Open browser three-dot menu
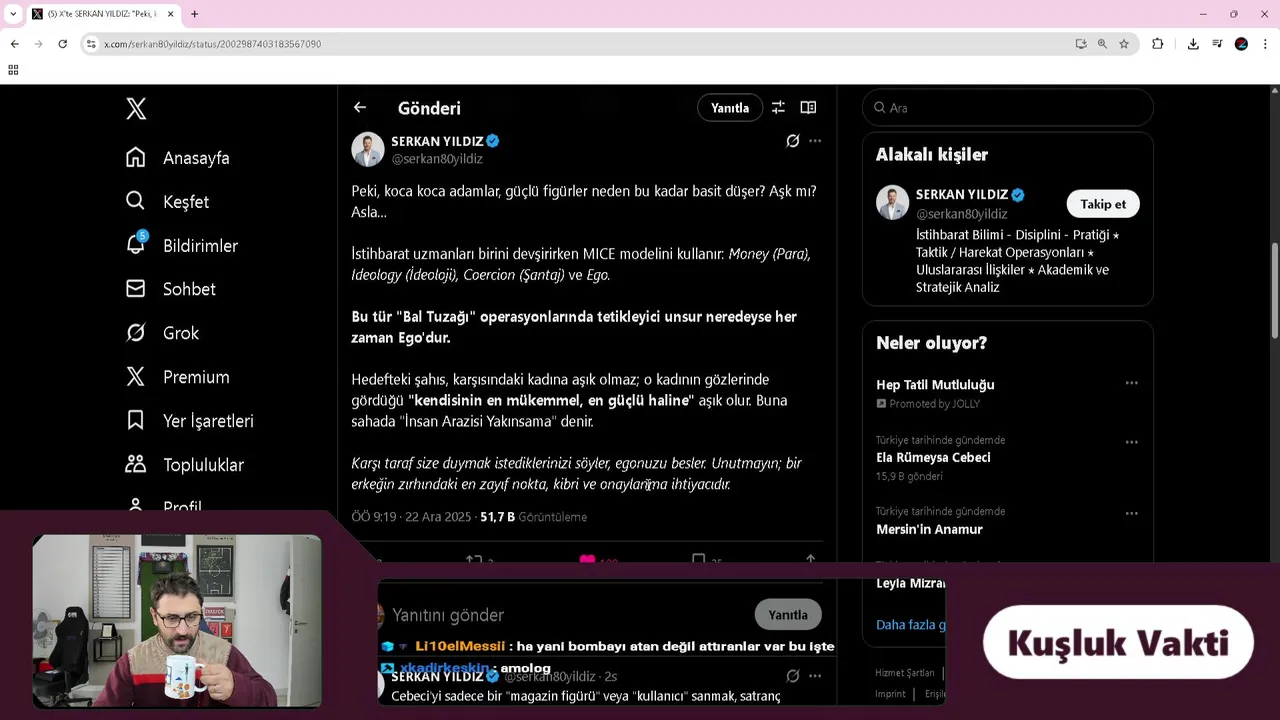Screen dimensions: 1280x720 (1266, 44)
